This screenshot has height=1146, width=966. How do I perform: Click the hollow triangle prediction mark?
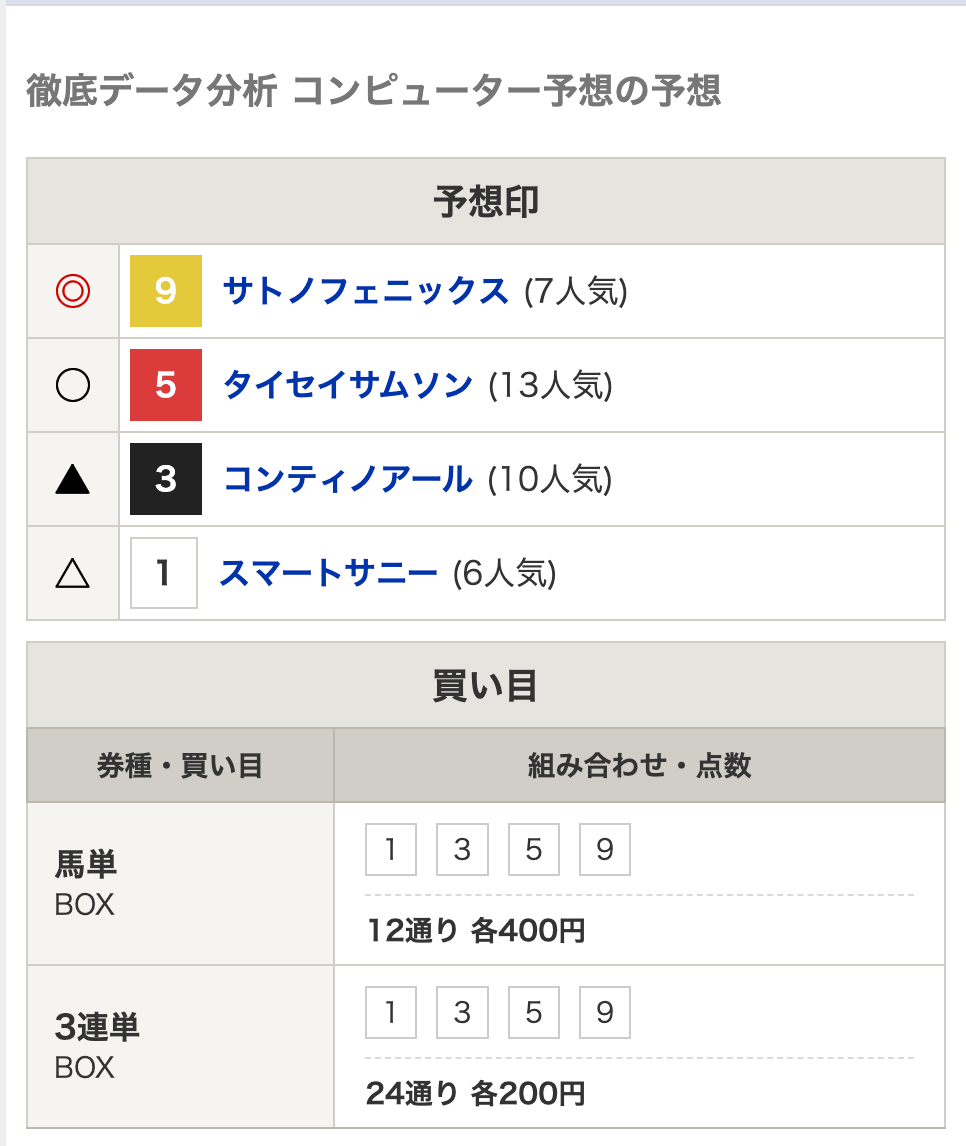pyautogui.click(x=73, y=573)
